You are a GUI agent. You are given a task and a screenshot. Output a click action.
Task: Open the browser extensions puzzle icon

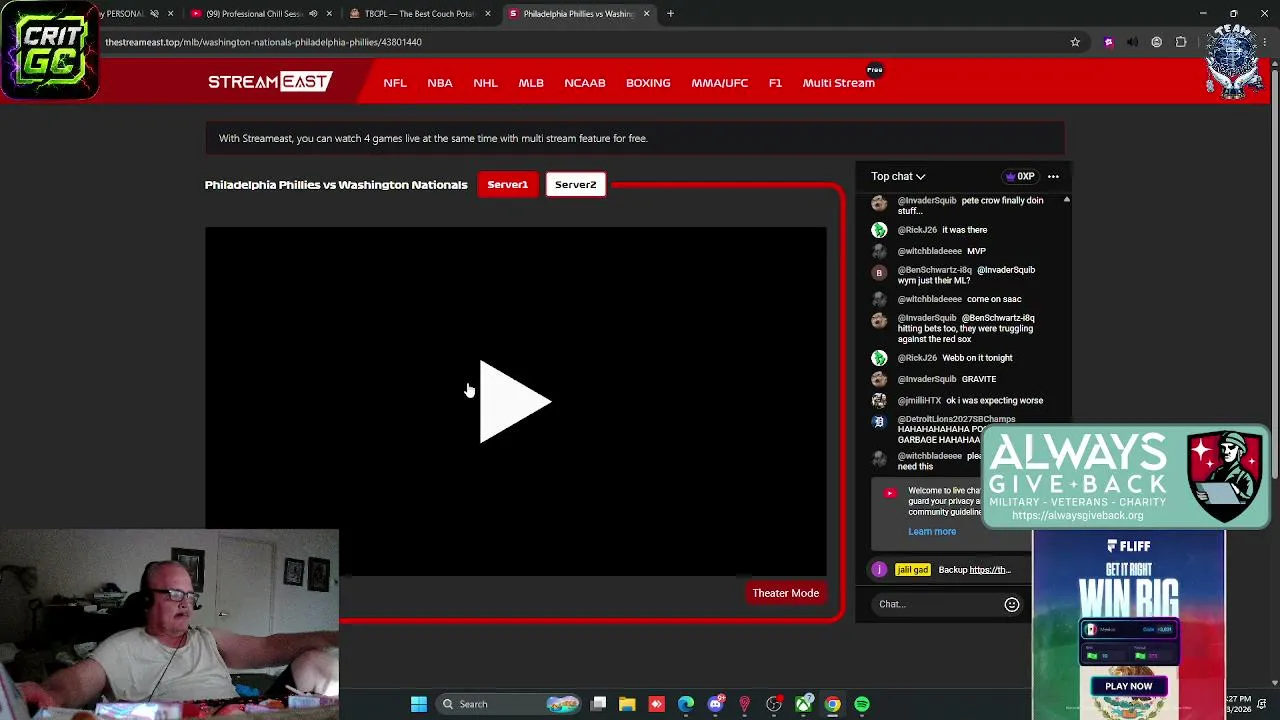click(1181, 42)
